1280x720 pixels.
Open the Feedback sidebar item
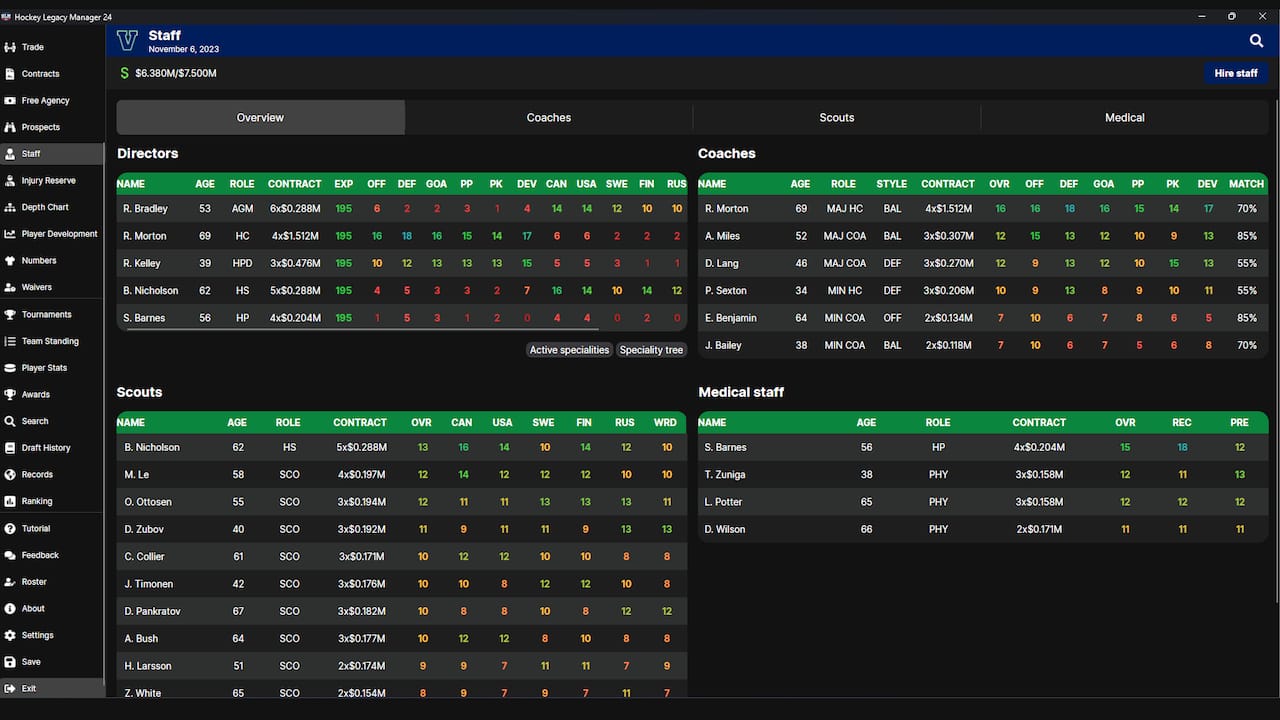(x=52, y=555)
